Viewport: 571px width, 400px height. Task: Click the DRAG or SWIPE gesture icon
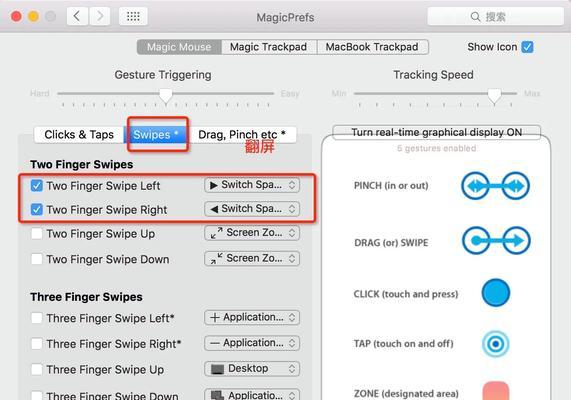coord(496,240)
